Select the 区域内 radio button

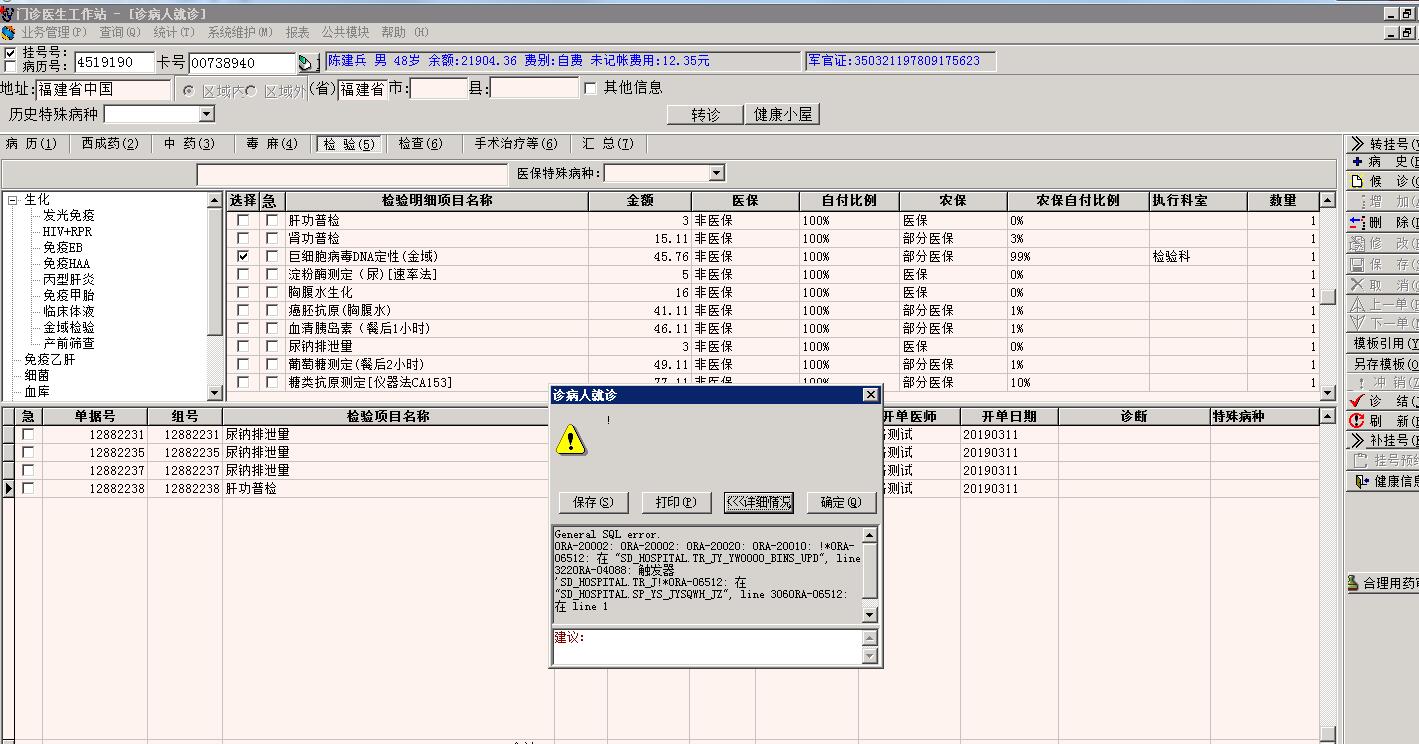pyautogui.click(x=189, y=91)
